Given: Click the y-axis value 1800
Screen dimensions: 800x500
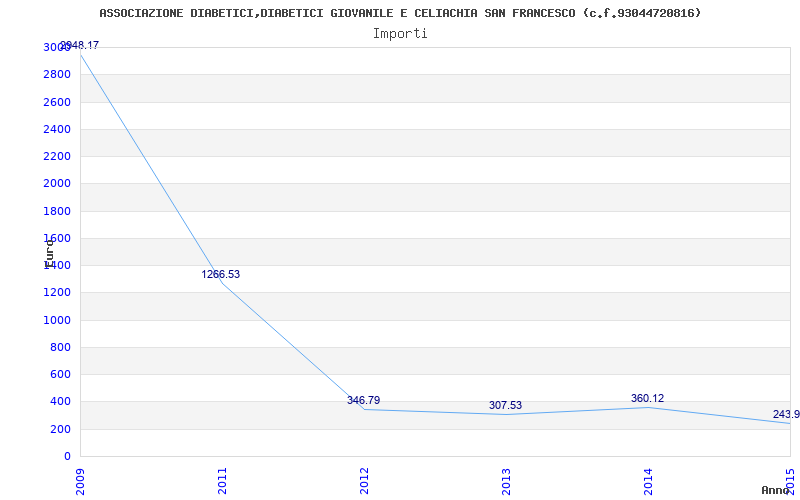Looking at the screenshot, I should (57, 211).
